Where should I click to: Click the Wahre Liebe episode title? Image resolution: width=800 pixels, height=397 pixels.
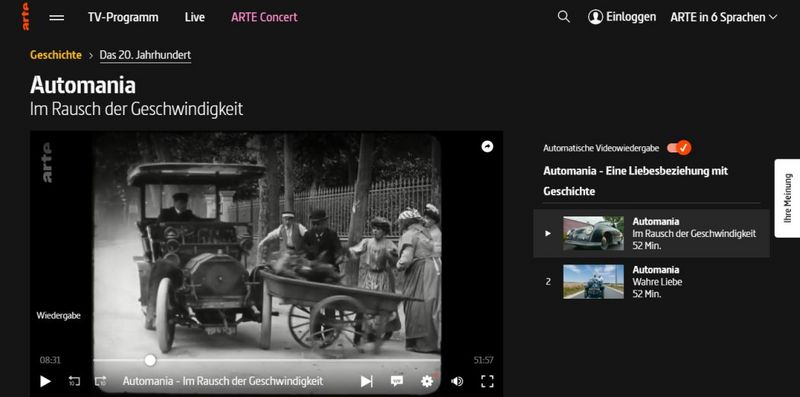coord(657,282)
